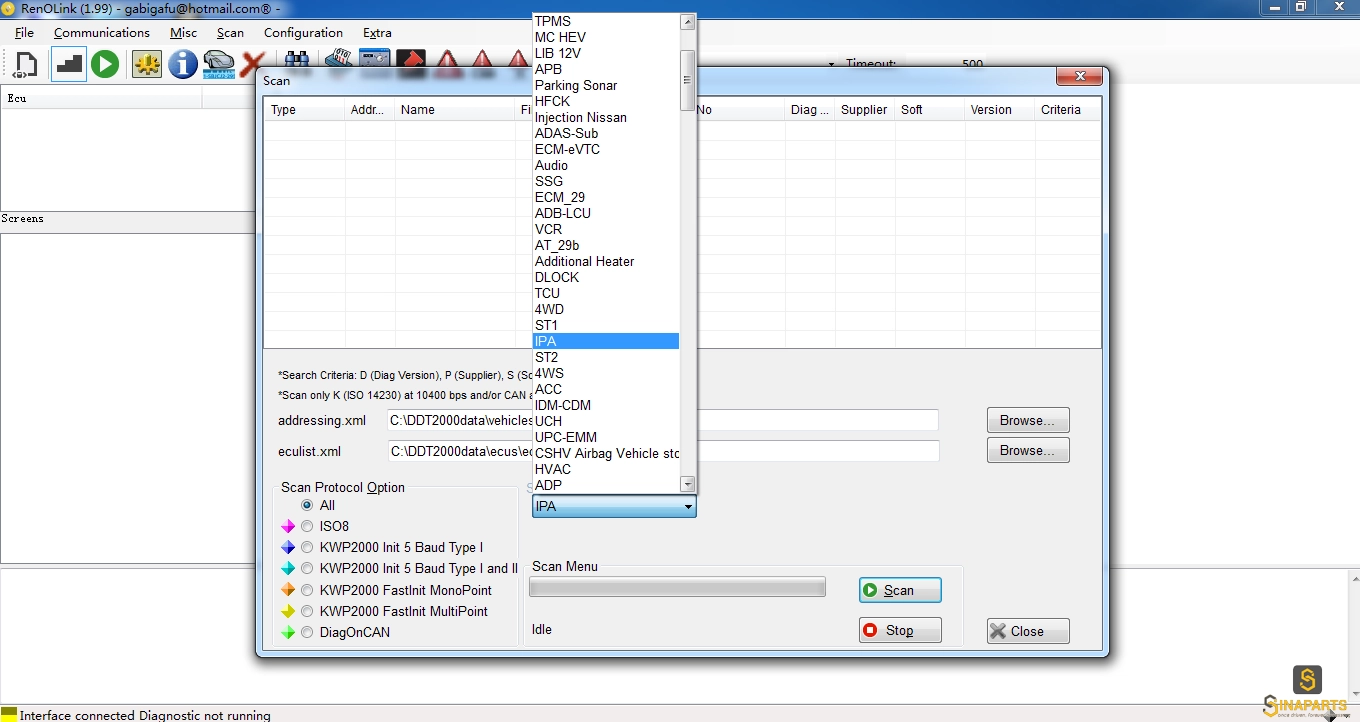The image size is (1360, 722).
Task: Click the dialog Close button
Action: click(1028, 631)
